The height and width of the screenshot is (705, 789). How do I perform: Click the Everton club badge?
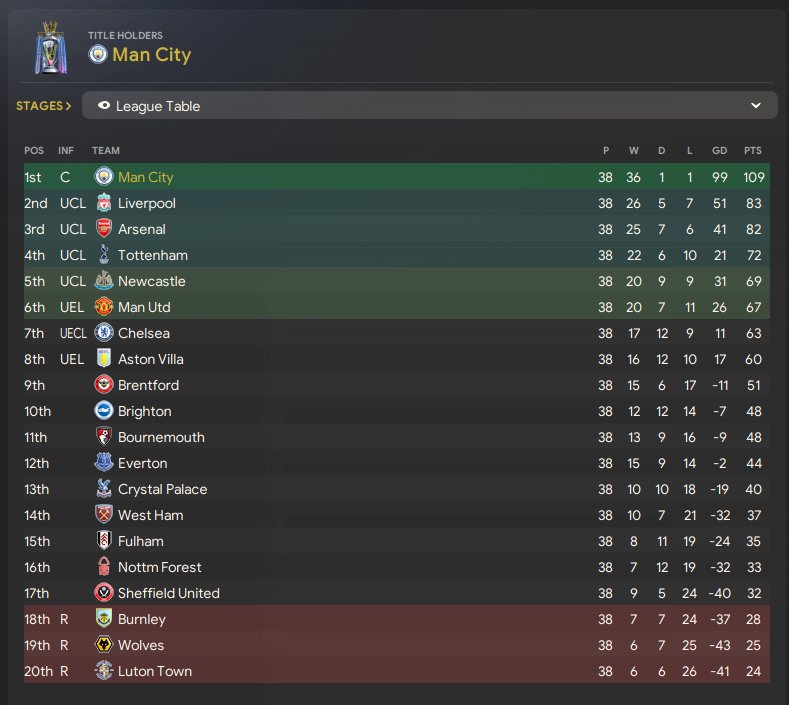pyautogui.click(x=104, y=463)
